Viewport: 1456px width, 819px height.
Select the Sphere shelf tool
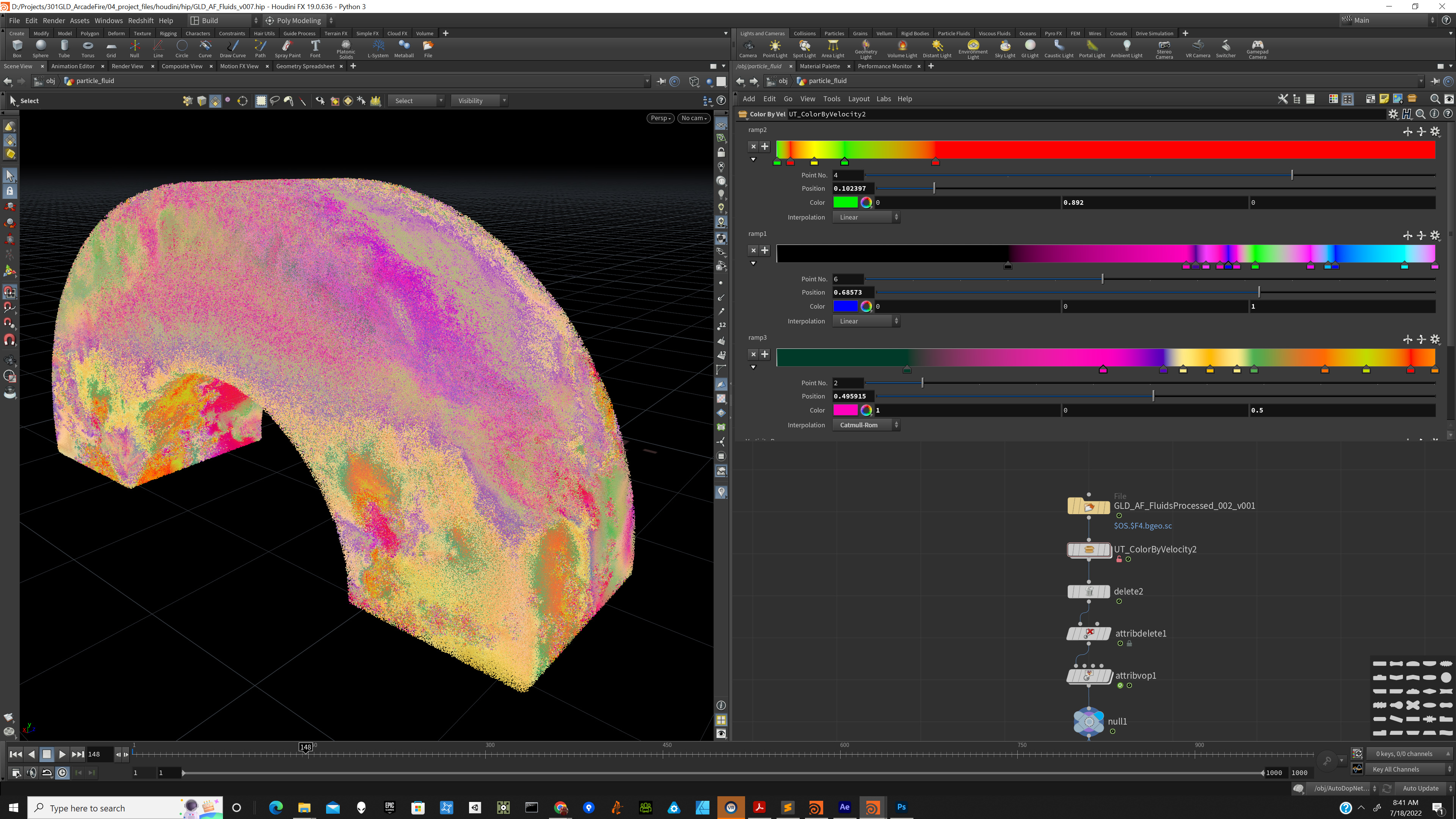coord(40,49)
